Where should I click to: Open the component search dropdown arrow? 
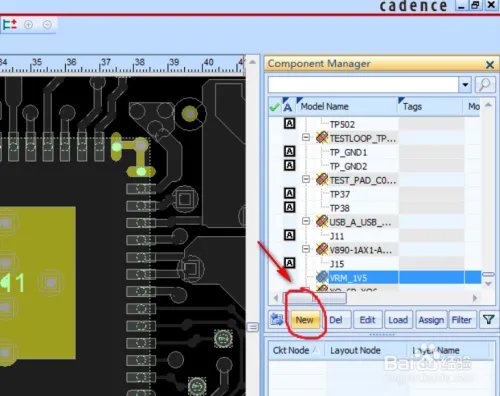[x=465, y=85]
